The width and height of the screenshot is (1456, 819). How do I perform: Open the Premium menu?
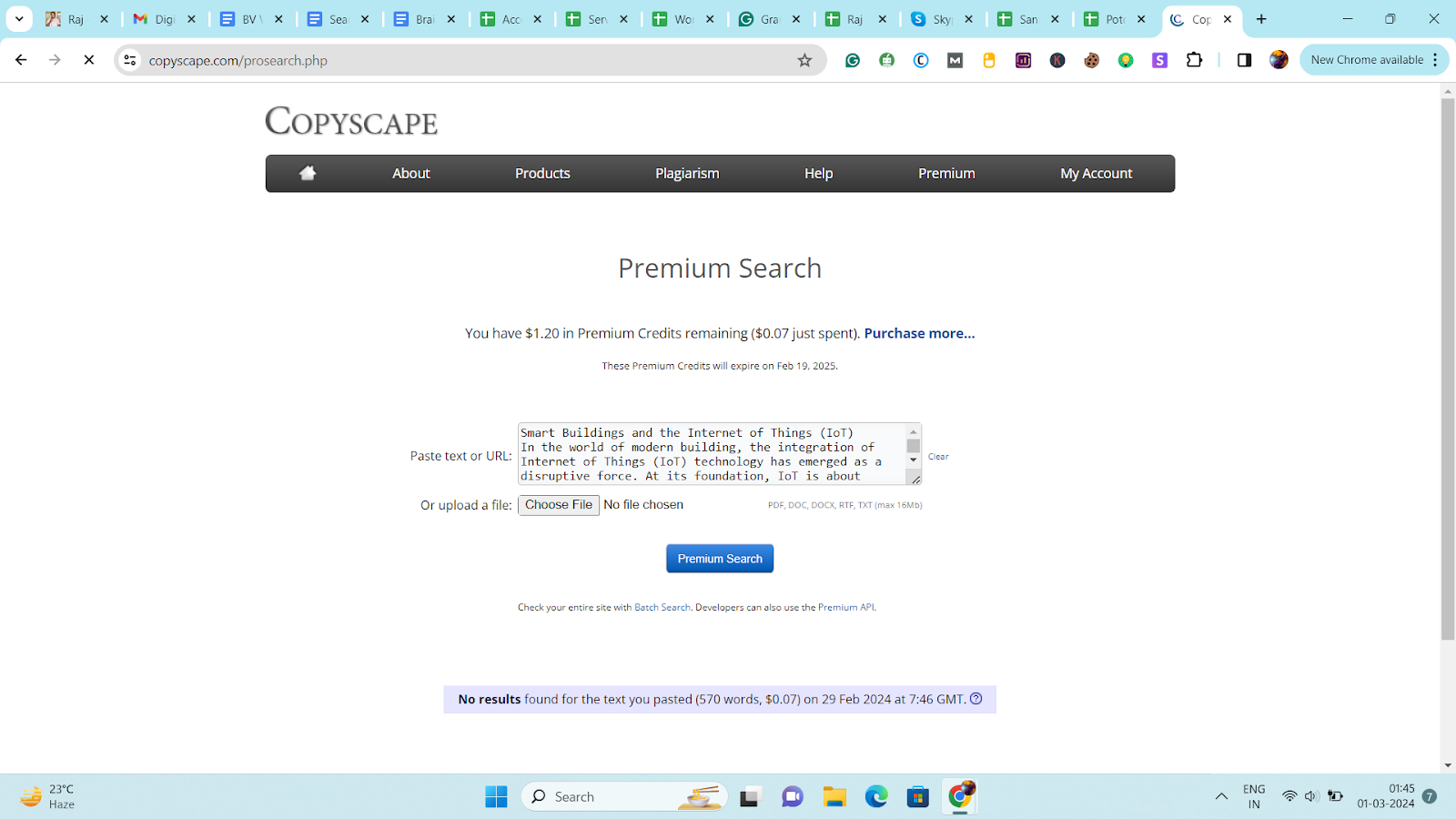[x=946, y=173]
